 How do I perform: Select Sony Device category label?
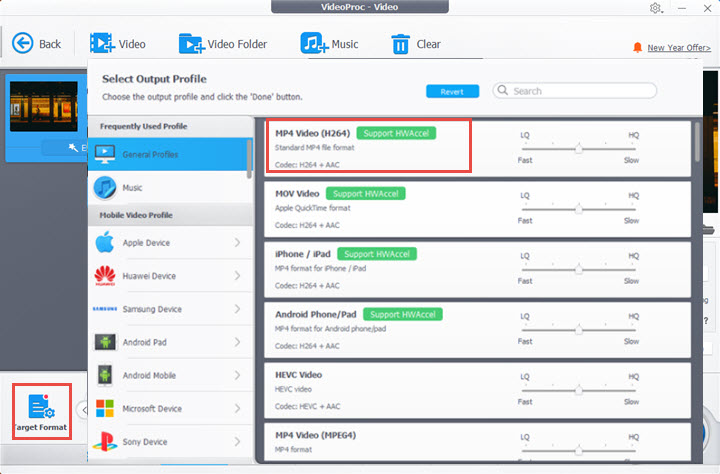coord(145,442)
